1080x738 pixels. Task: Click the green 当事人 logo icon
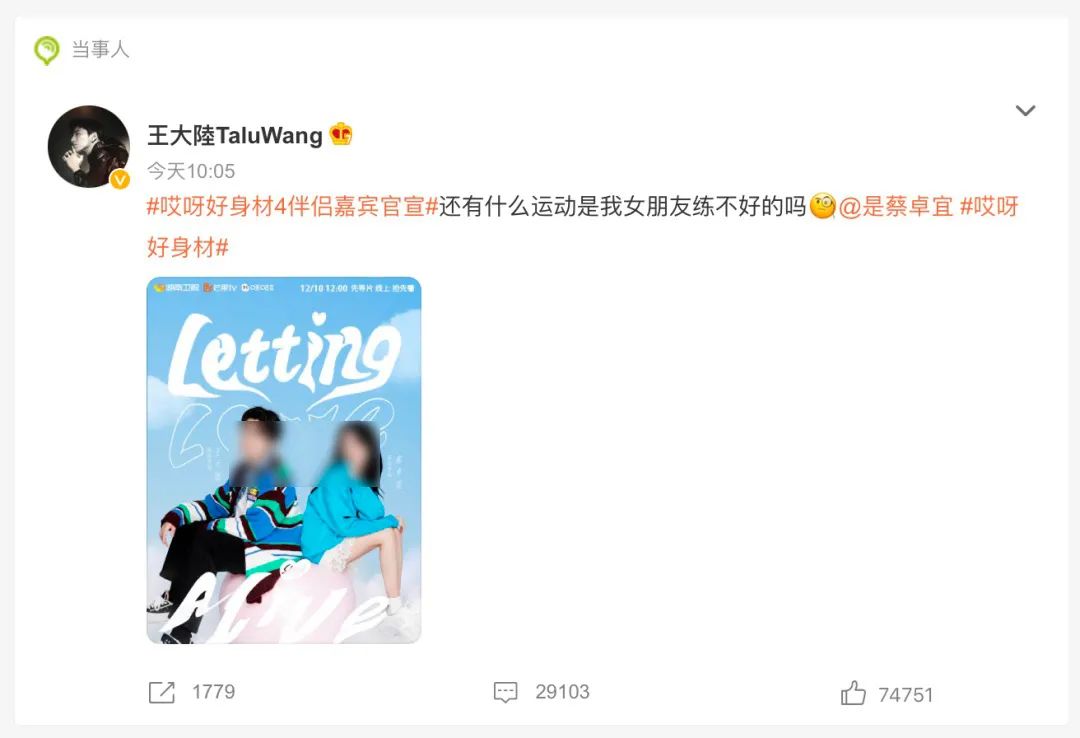pos(46,50)
